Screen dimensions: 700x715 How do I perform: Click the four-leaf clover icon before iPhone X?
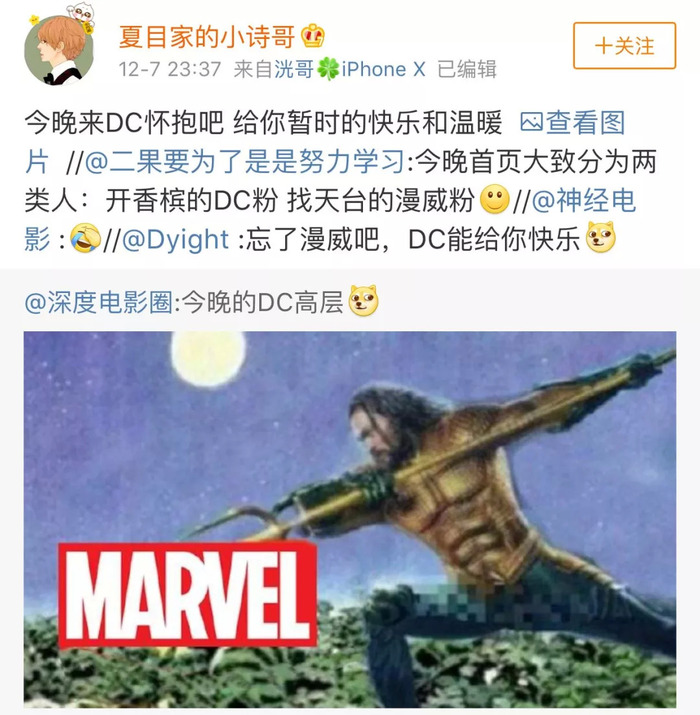pyautogui.click(x=328, y=69)
